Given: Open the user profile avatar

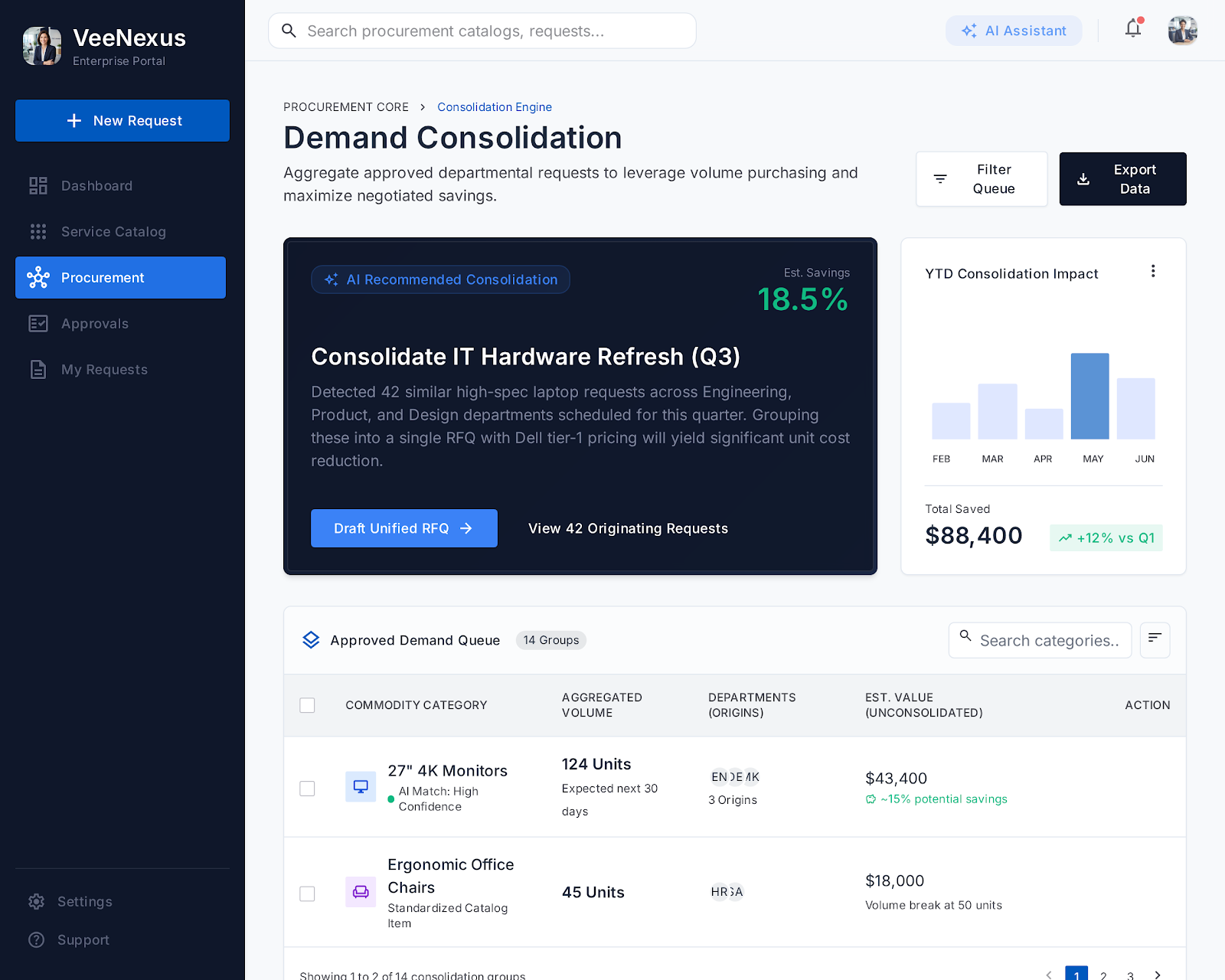Looking at the screenshot, I should point(1183,31).
